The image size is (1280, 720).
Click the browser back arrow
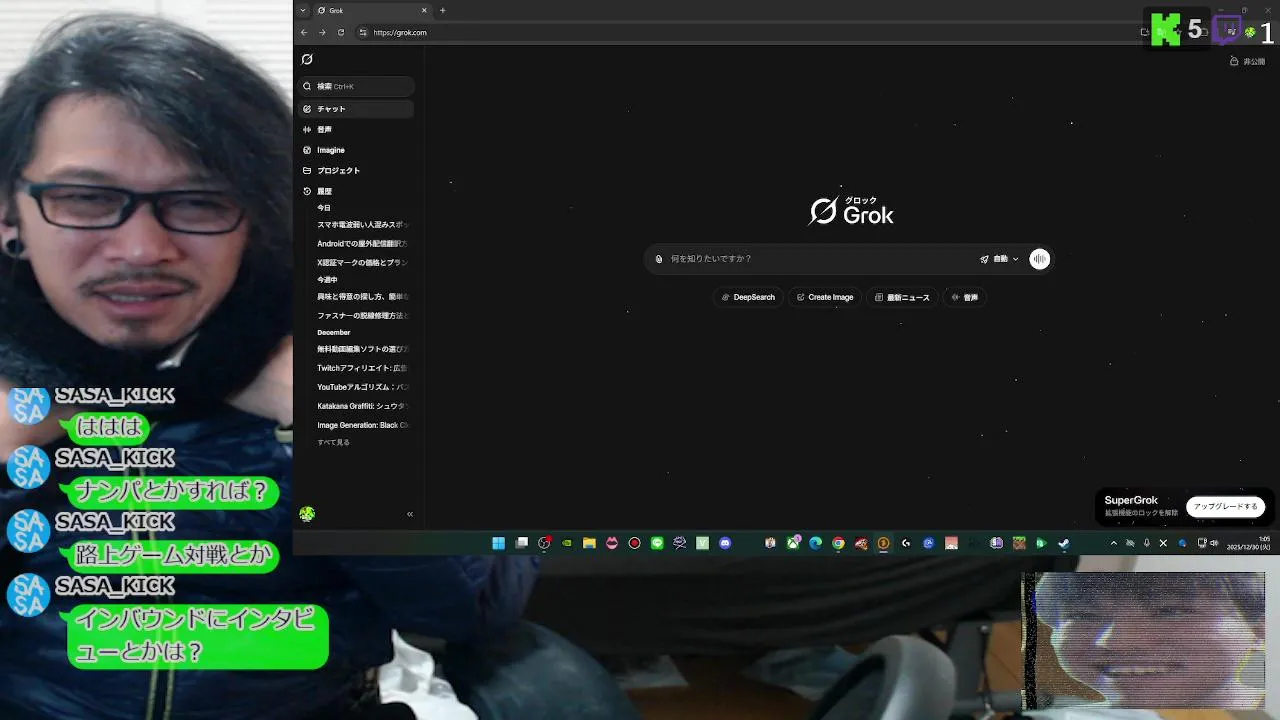(304, 32)
